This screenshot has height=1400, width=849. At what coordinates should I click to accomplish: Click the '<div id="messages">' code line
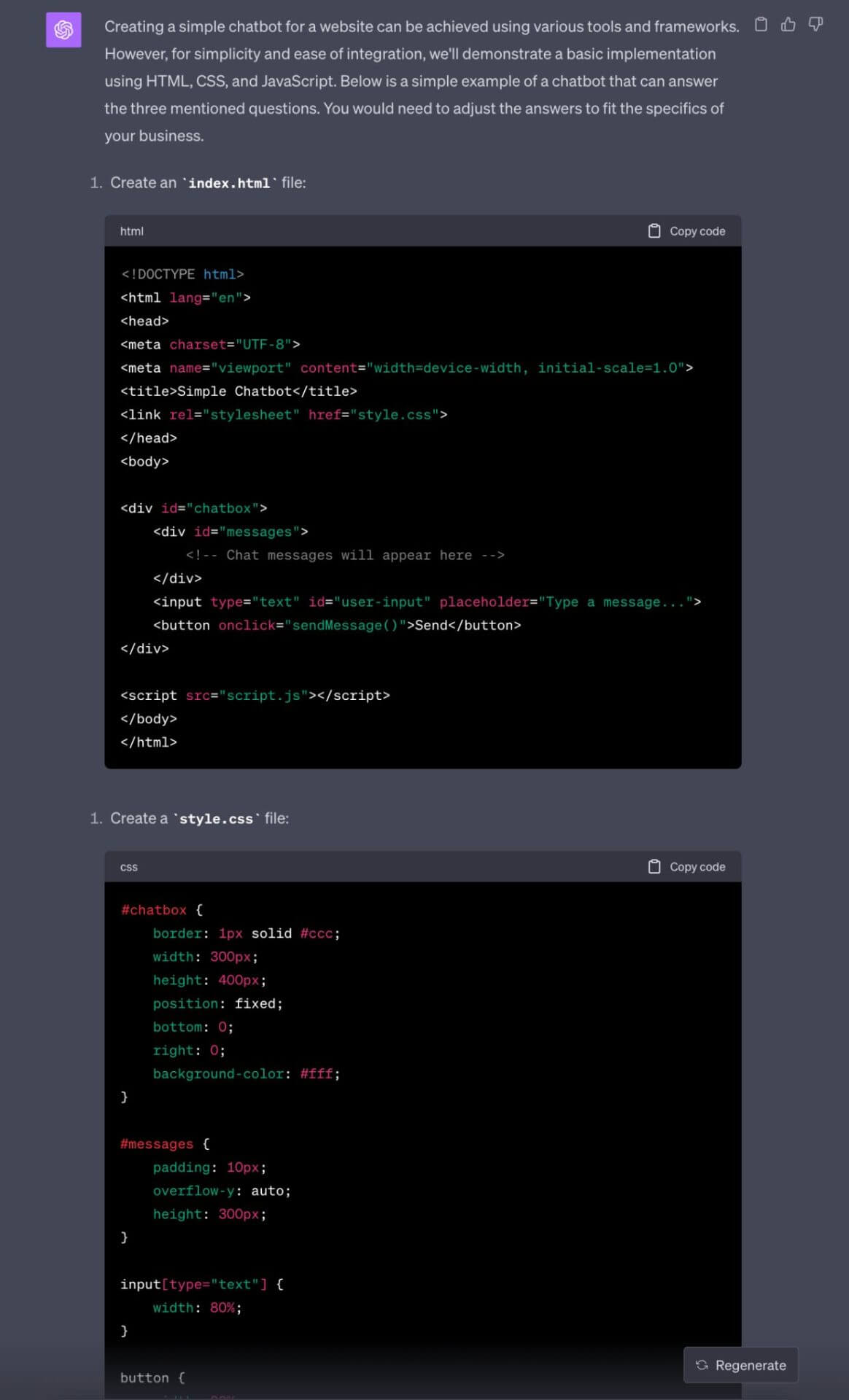[230, 532]
